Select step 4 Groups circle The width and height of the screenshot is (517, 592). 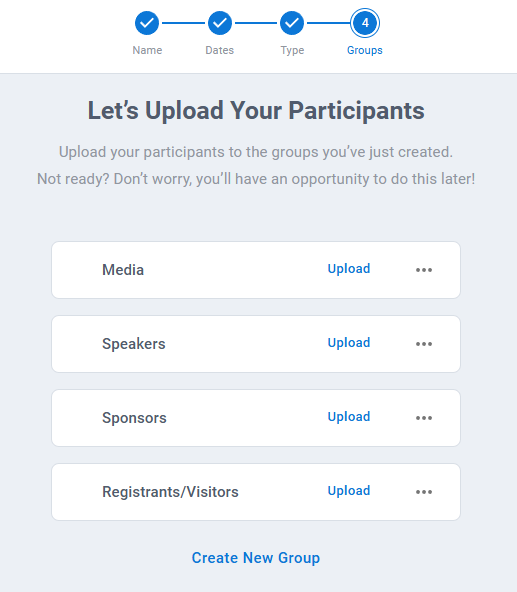pyautogui.click(x=365, y=23)
